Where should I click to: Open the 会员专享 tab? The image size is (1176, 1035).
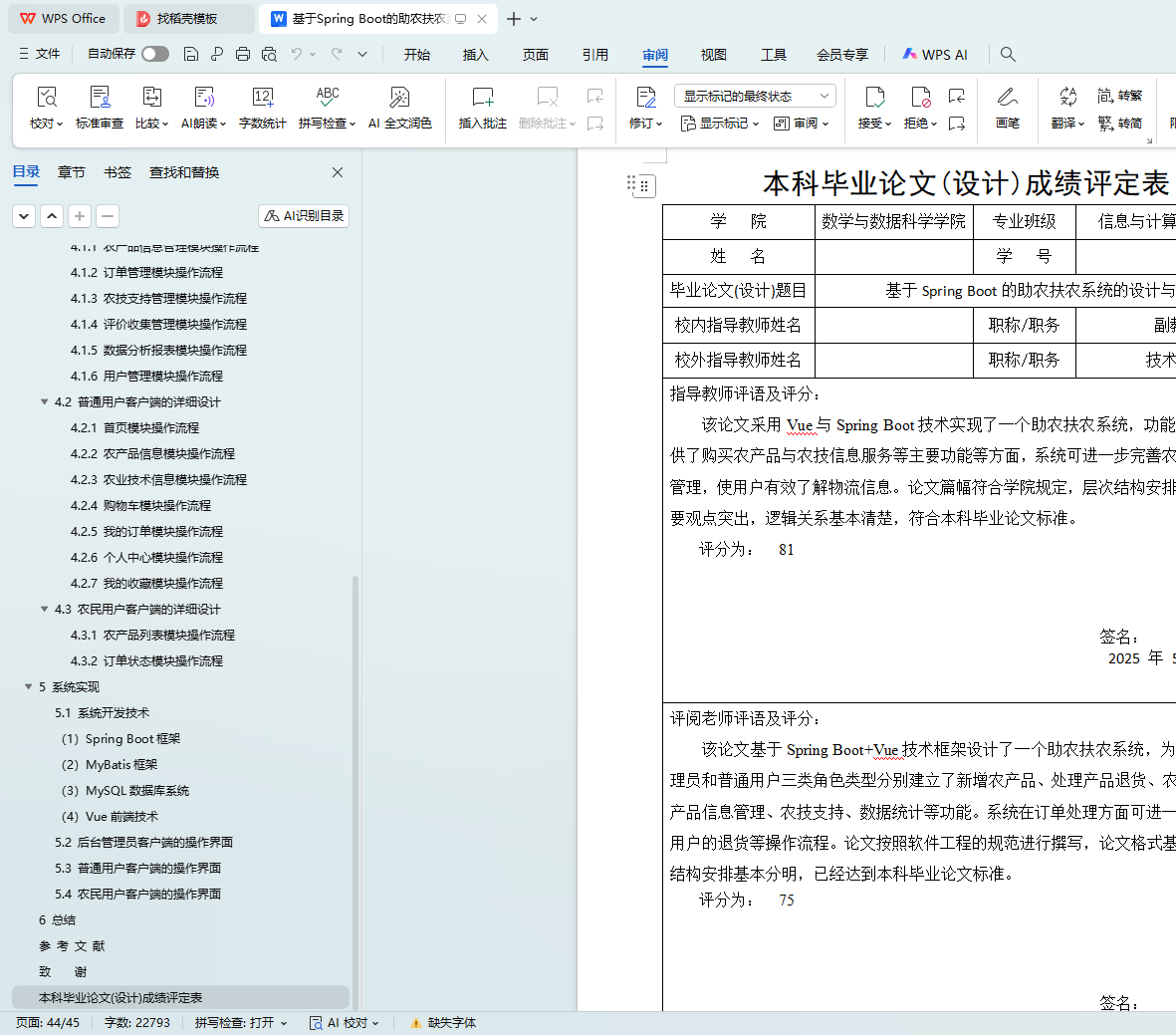click(842, 55)
